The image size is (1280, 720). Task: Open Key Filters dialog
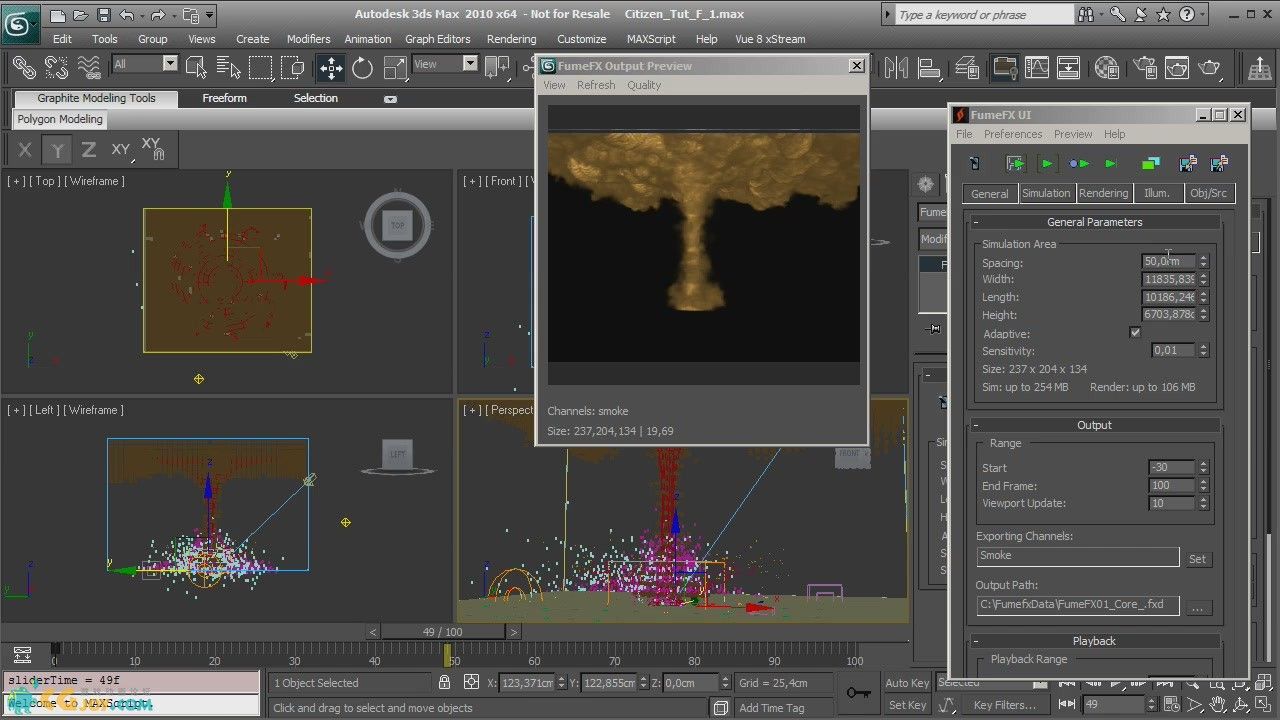tap(1006, 705)
